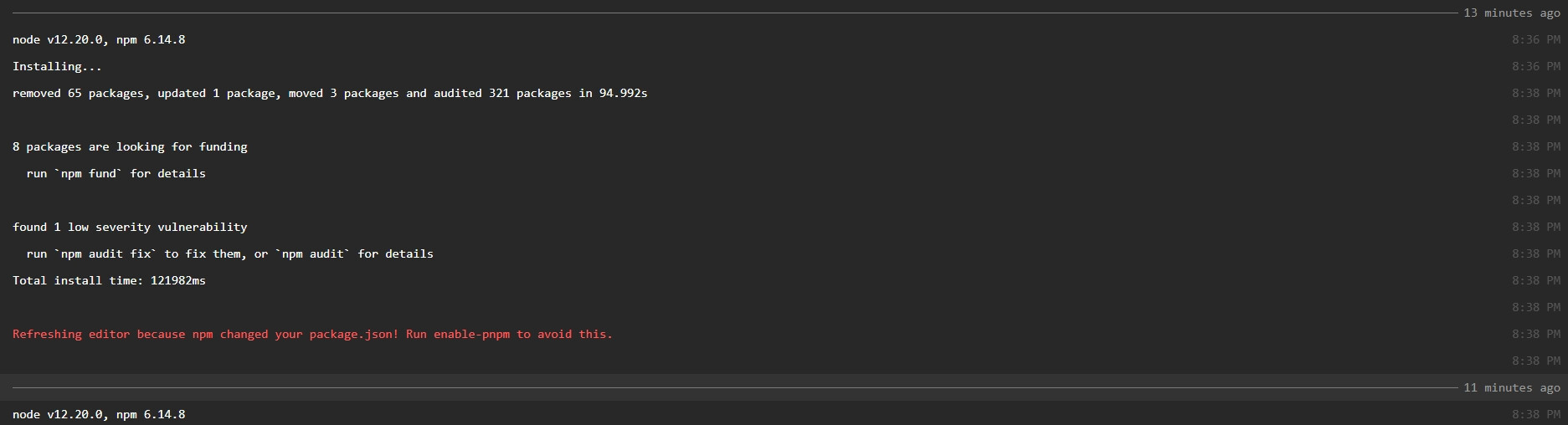The image size is (1568, 425).
Task: Click the timestamp beside the bottom node version line
Action: 1536,414
